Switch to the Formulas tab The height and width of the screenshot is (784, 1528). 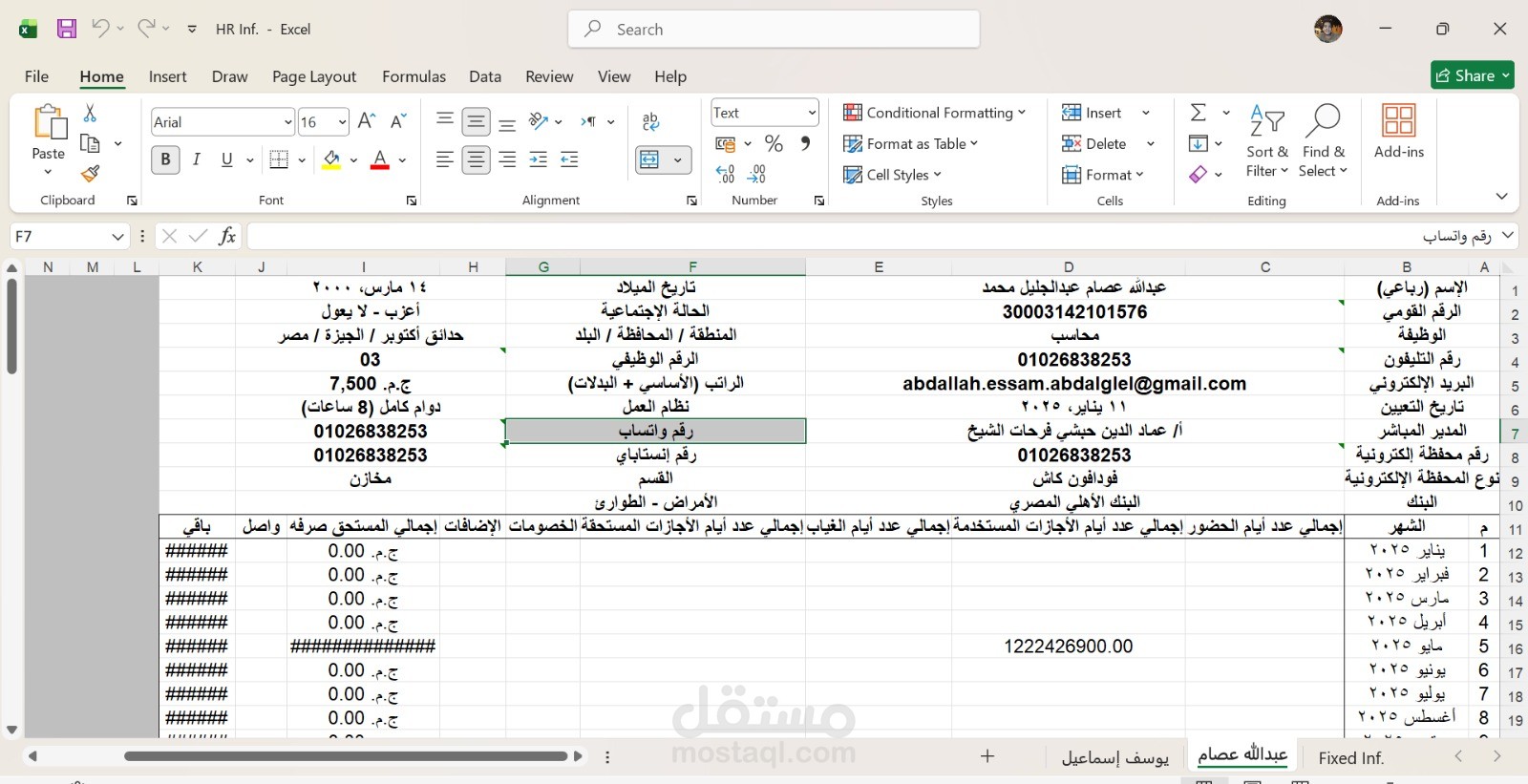[414, 76]
